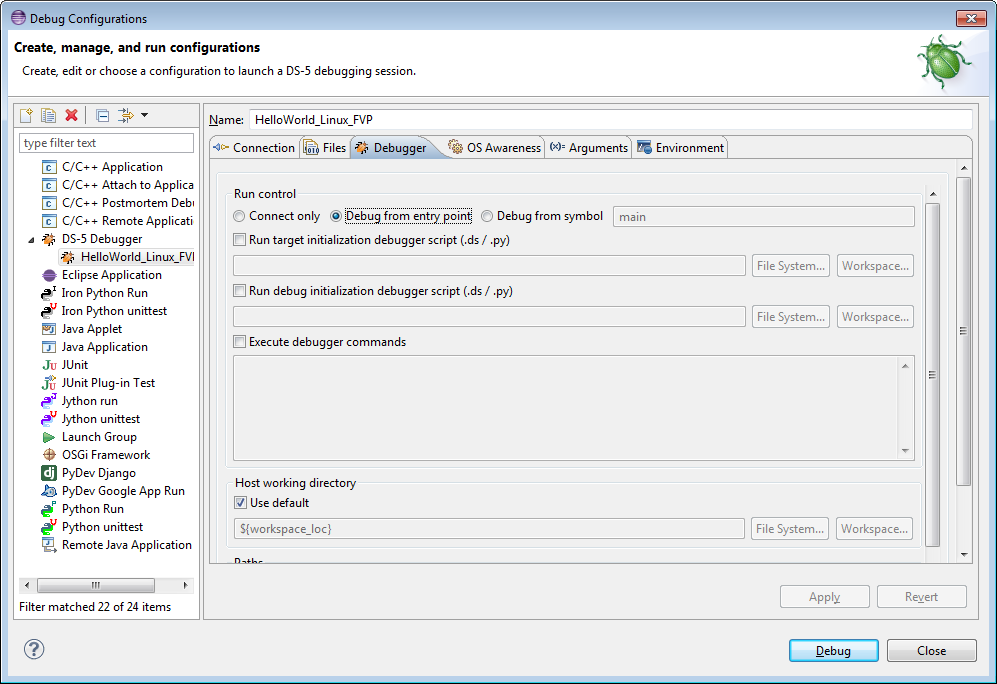Click the type filter text field
This screenshot has height=684, width=997.
107,143
